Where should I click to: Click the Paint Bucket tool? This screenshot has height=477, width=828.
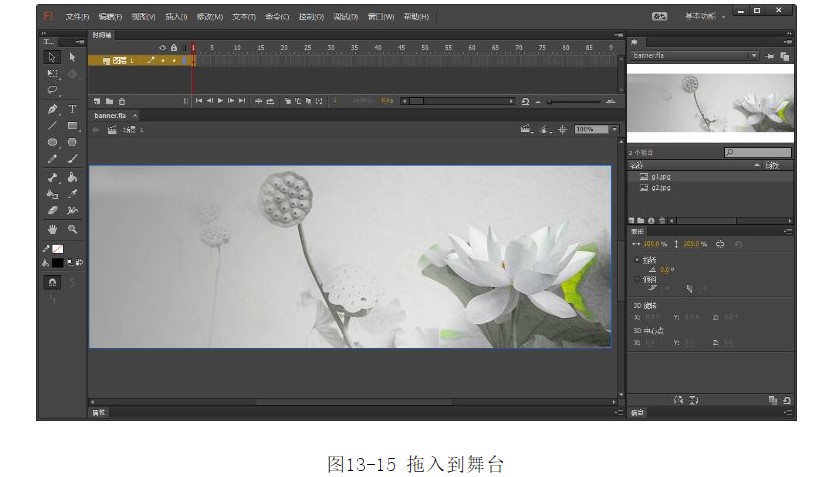53,194
